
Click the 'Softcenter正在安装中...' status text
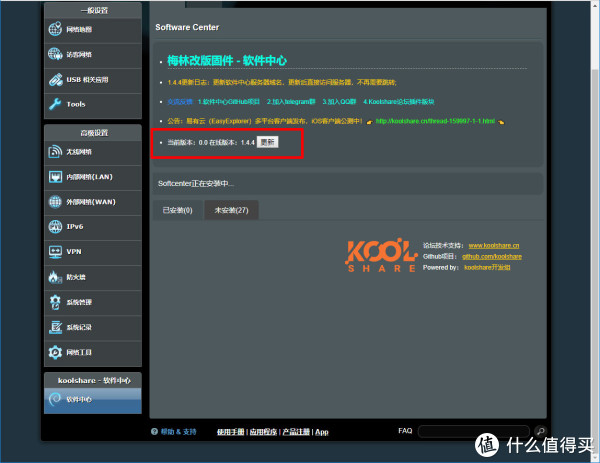[196, 183]
